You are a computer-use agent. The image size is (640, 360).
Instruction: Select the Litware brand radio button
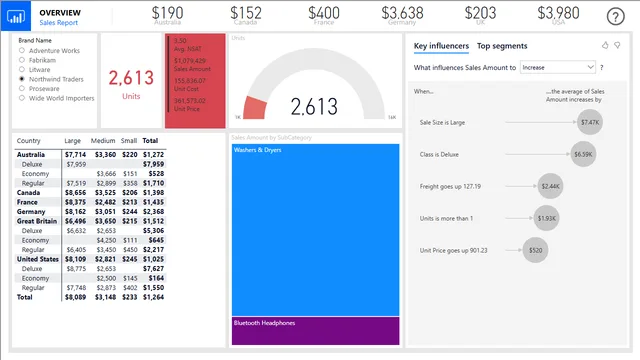pyautogui.click(x=22, y=69)
